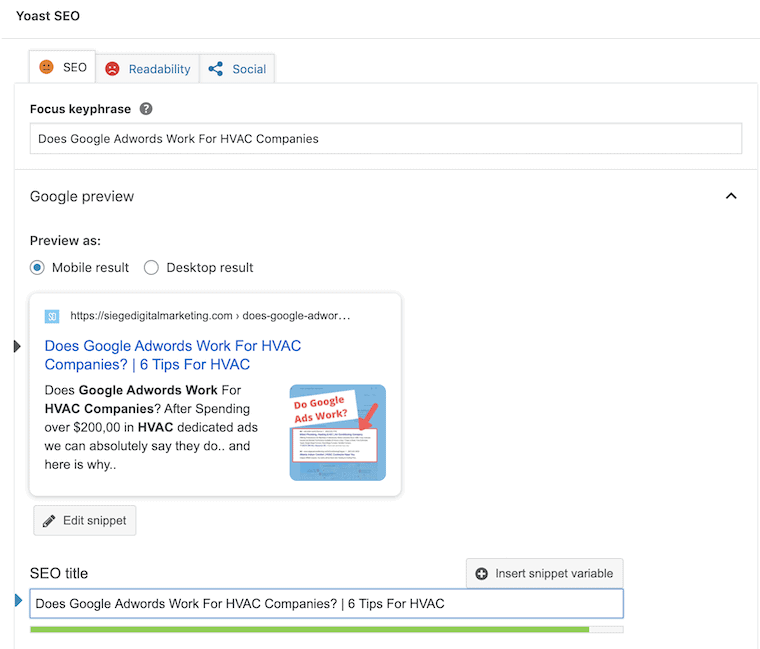Click the Do Google Ads Work thumbnail
This screenshot has height=649, width=760.
(x=338, y=432)
